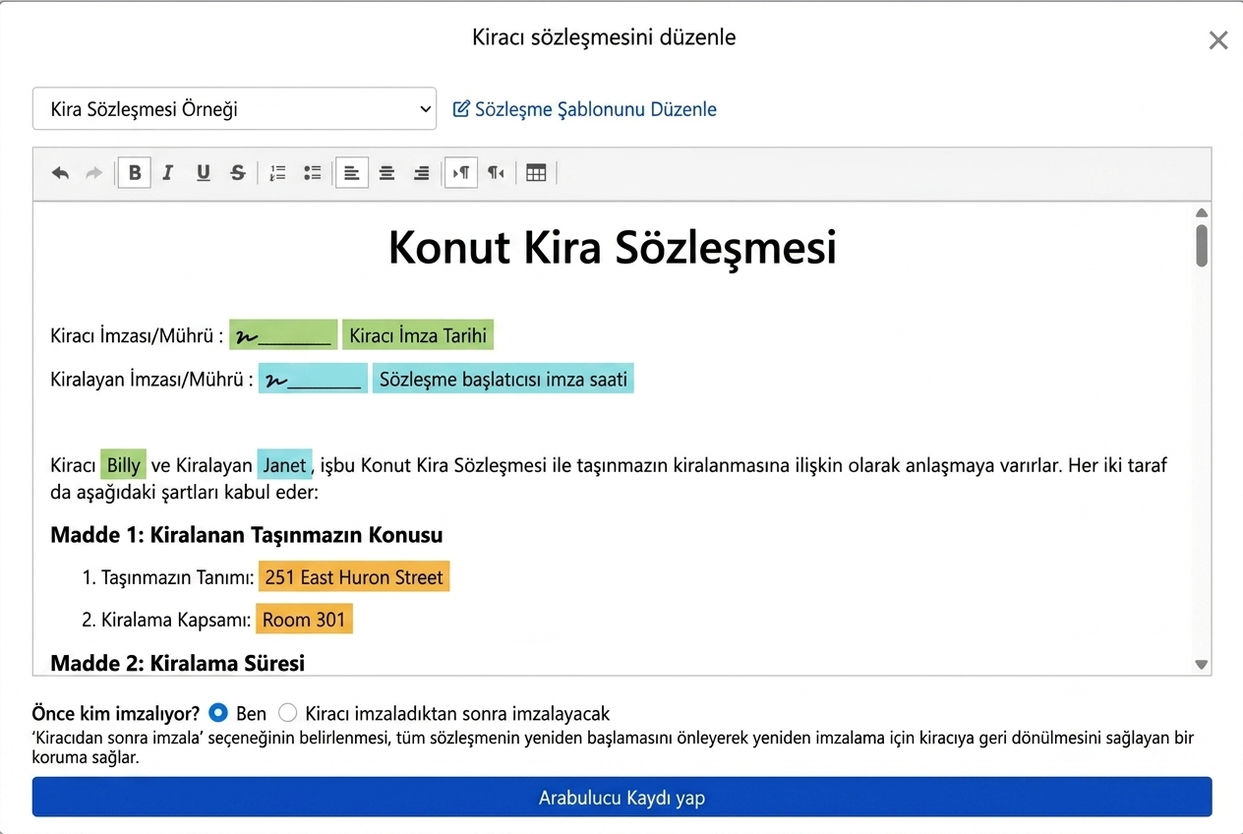
Task: Toggle bold formatting
Action: (x=134, y=173)
